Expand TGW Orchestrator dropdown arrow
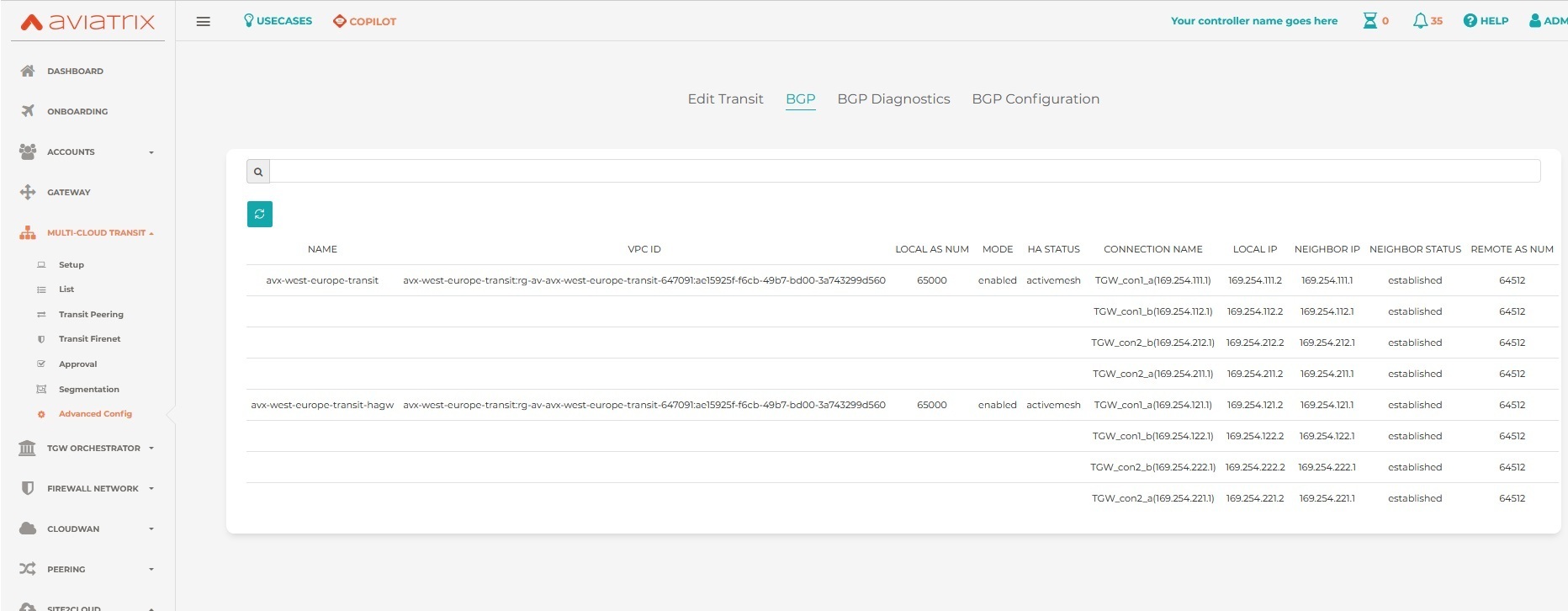 point(151,448)
